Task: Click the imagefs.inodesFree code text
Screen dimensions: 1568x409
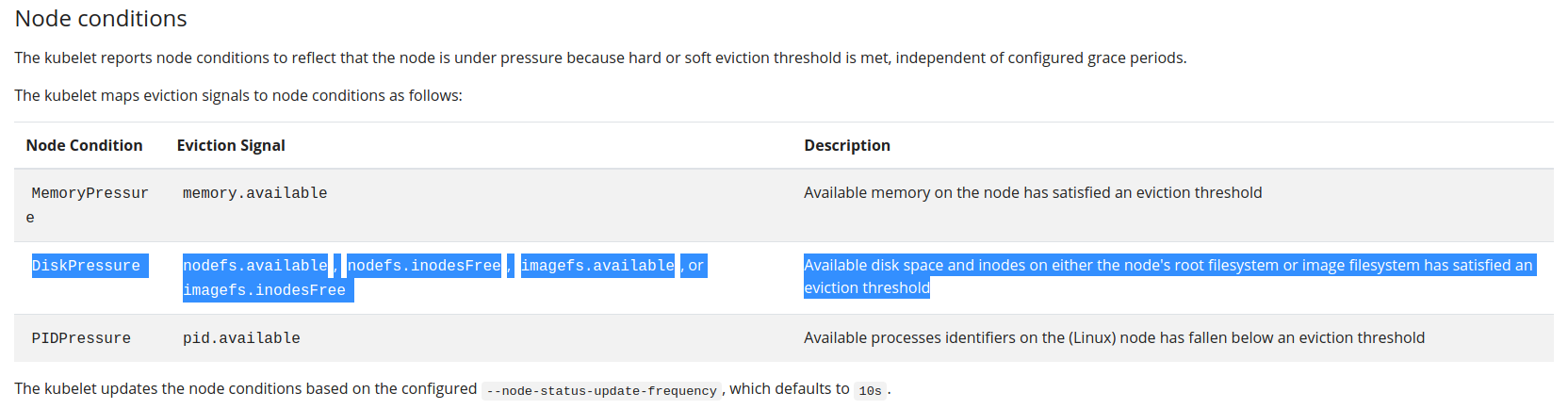Action: [x=268, y=290]
